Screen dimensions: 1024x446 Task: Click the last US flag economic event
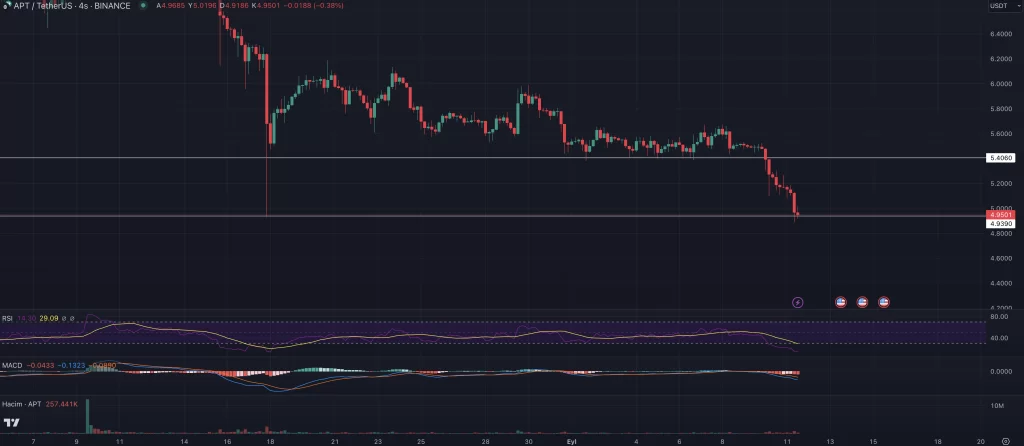[x=884, y=301]
